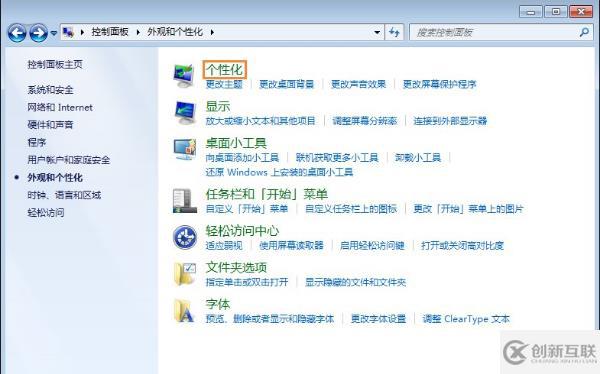
Task: Click the 适应弱视 link
Action: pyautogui.click(x=224, y=246)
